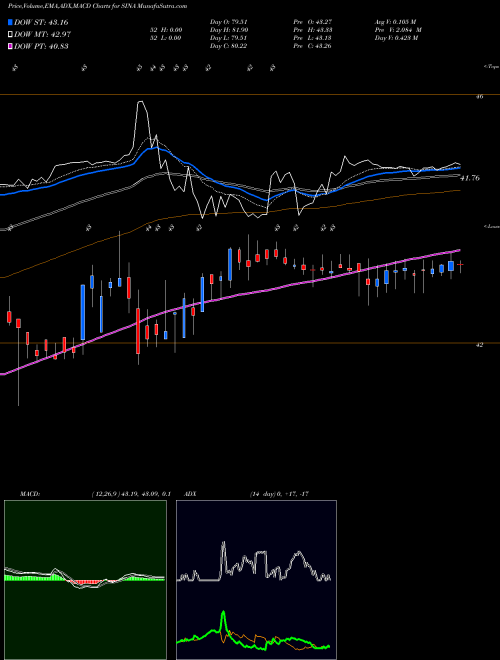Click the 'Day C: 80.22' value
The width and height of the screenshot is (500, 660).
(x=228, y=46)
